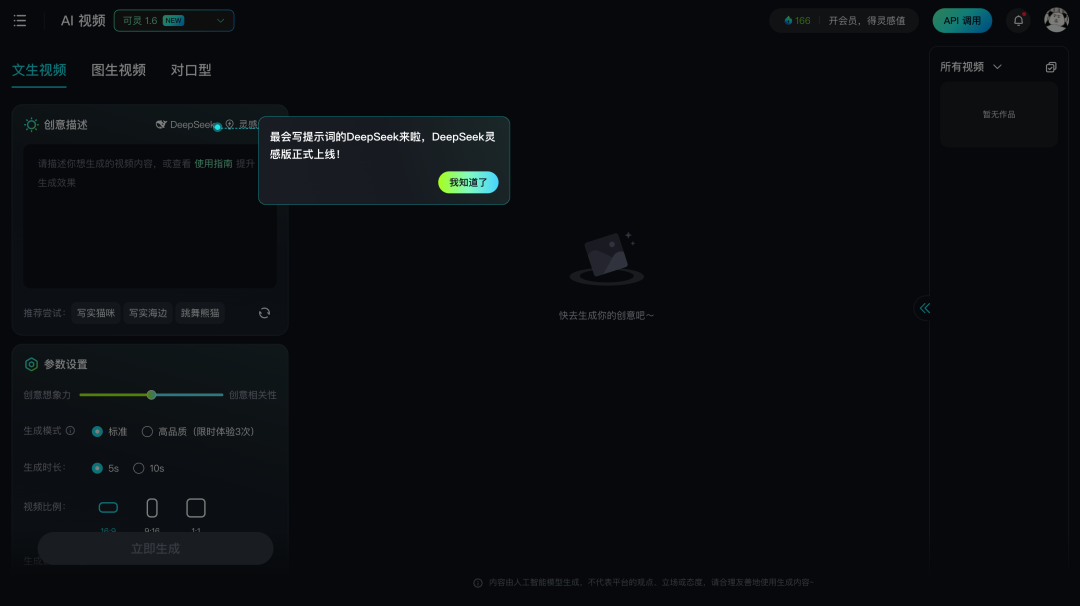Click the 灵感 lightbulb icon

pyautogui.click(x=230, y=125)
